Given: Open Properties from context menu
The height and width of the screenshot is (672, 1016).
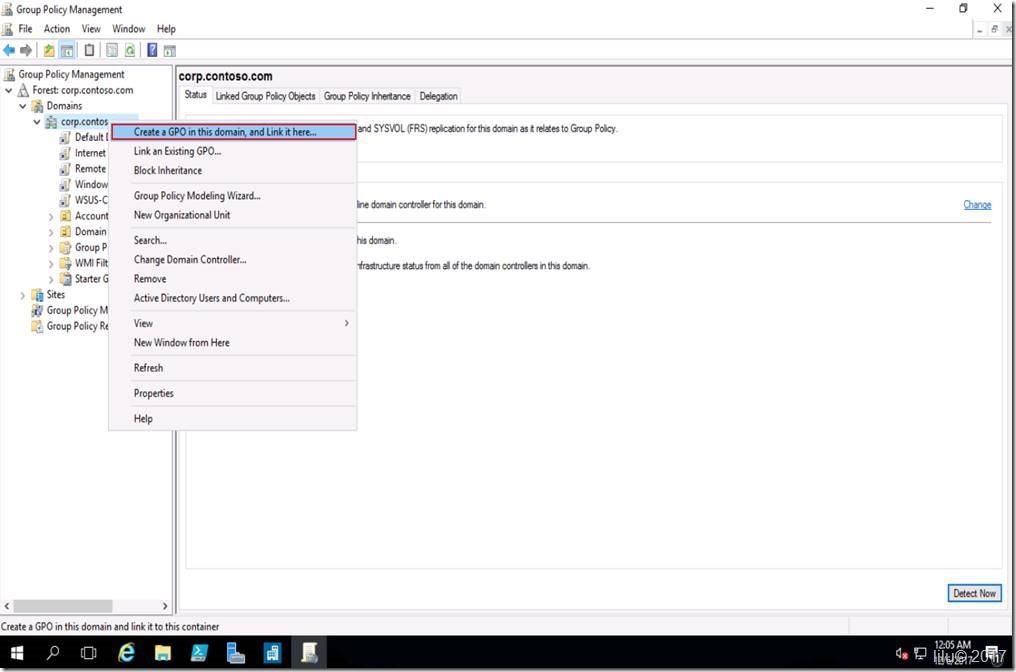Looking at the screenshot, I should click(233, 393).
